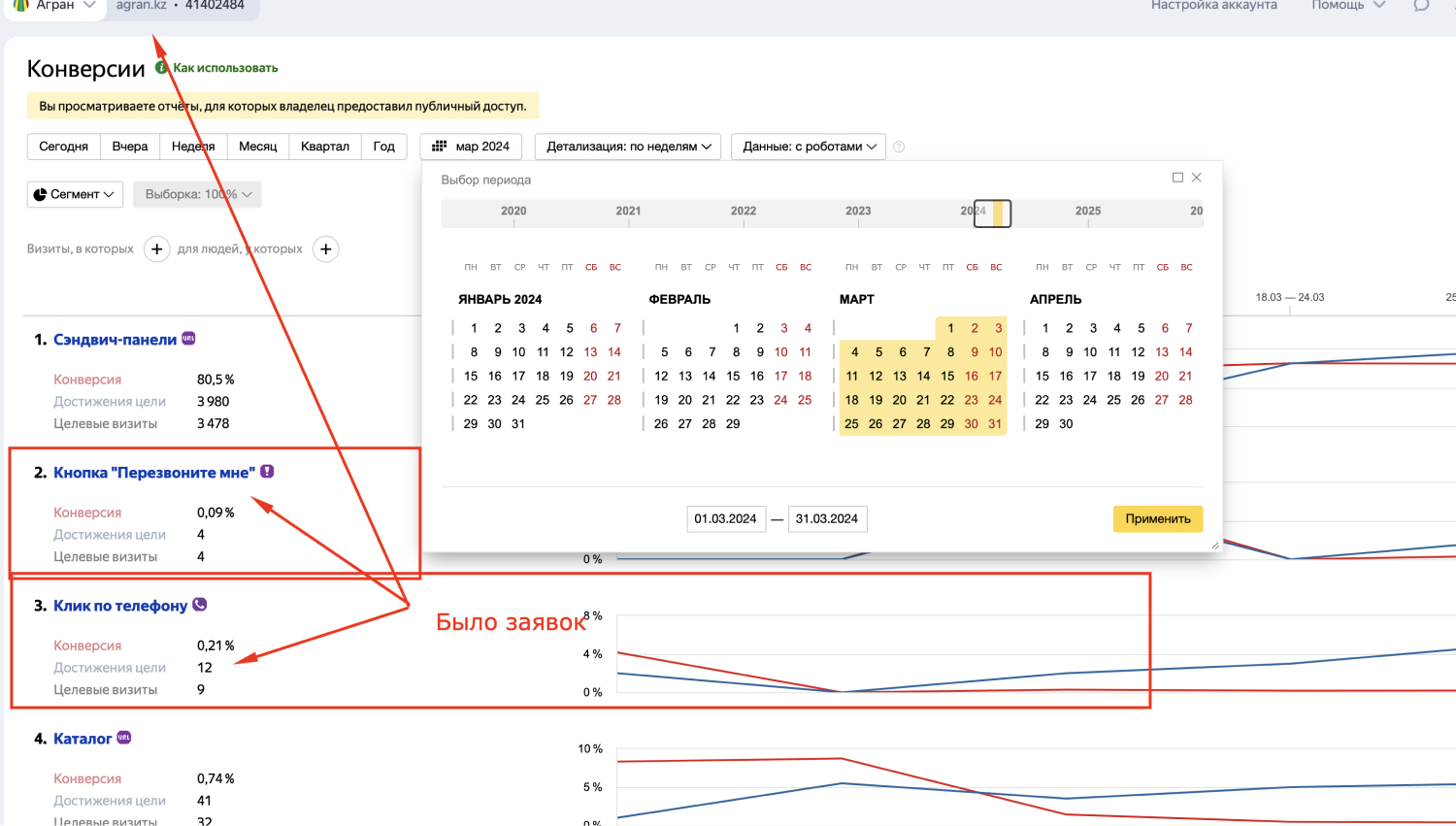Click the 3 980 Достижения цели value
This screenshot has height=826, width=1456.
click(214, 402)
